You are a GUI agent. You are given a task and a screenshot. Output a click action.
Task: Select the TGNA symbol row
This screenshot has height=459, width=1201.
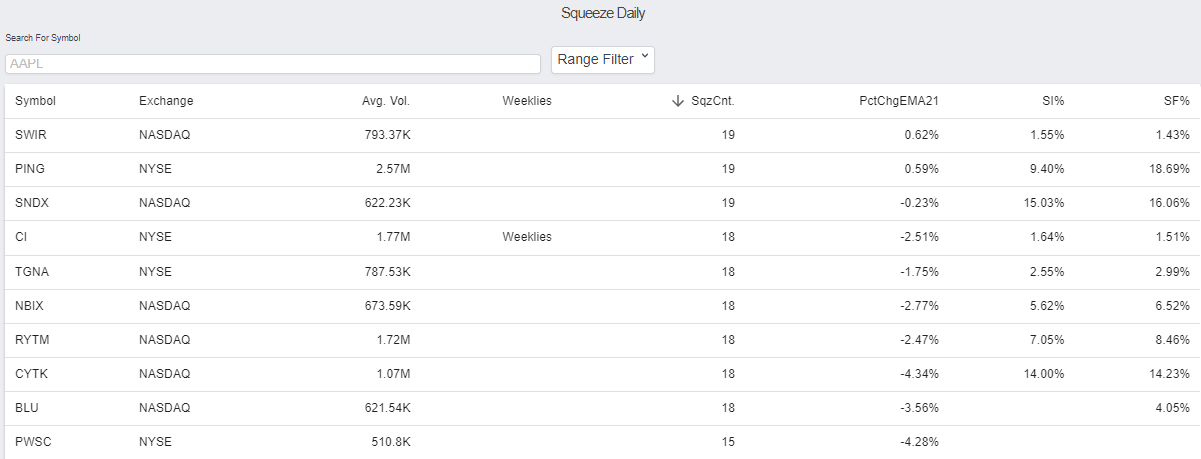(600, 271)
